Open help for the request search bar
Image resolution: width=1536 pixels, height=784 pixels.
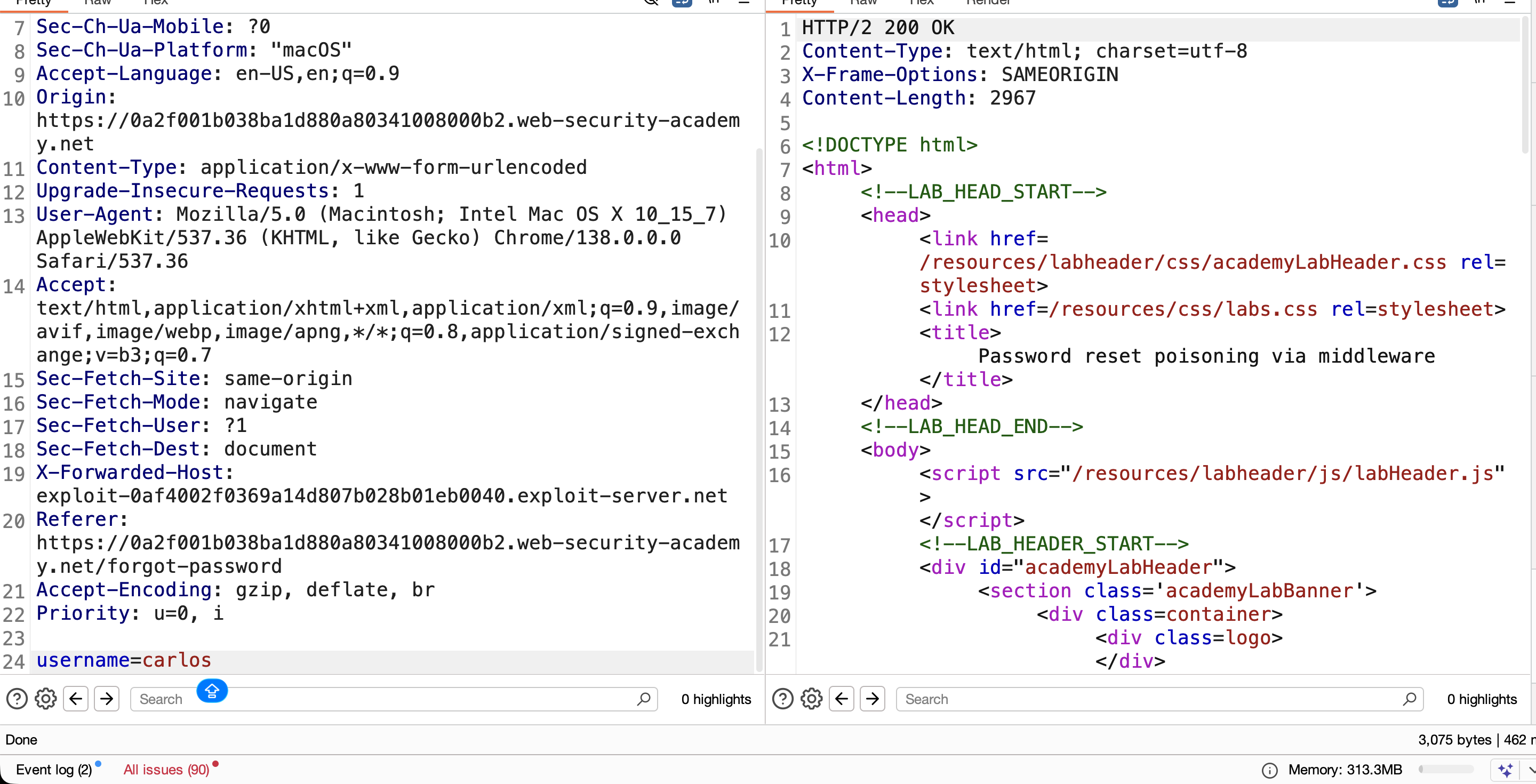[17, 699]
